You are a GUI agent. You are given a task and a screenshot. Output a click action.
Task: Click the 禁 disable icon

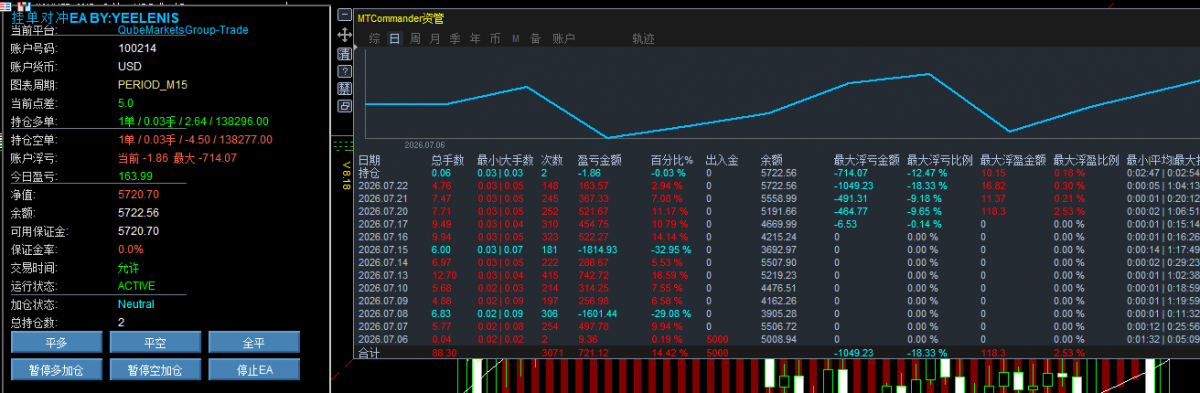(x=344, y=88)
